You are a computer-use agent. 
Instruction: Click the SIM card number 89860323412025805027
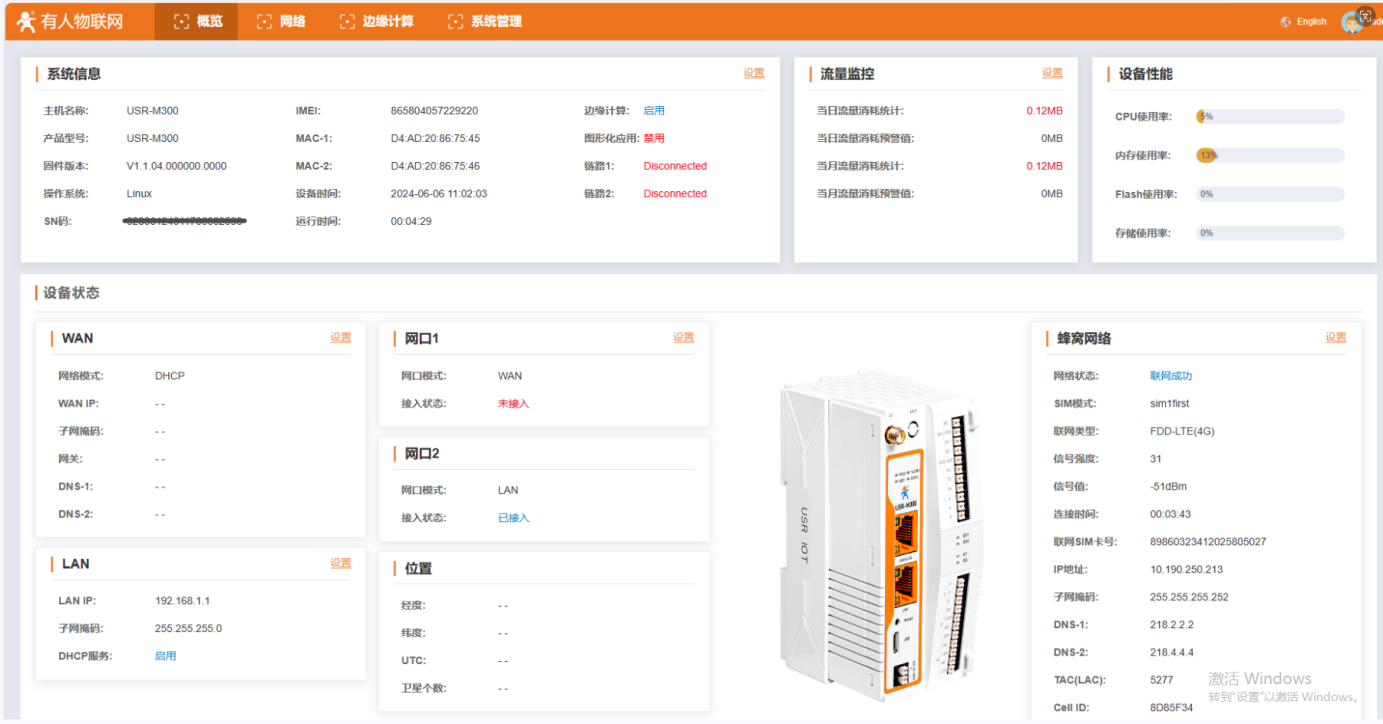(x=1208, y=542)
